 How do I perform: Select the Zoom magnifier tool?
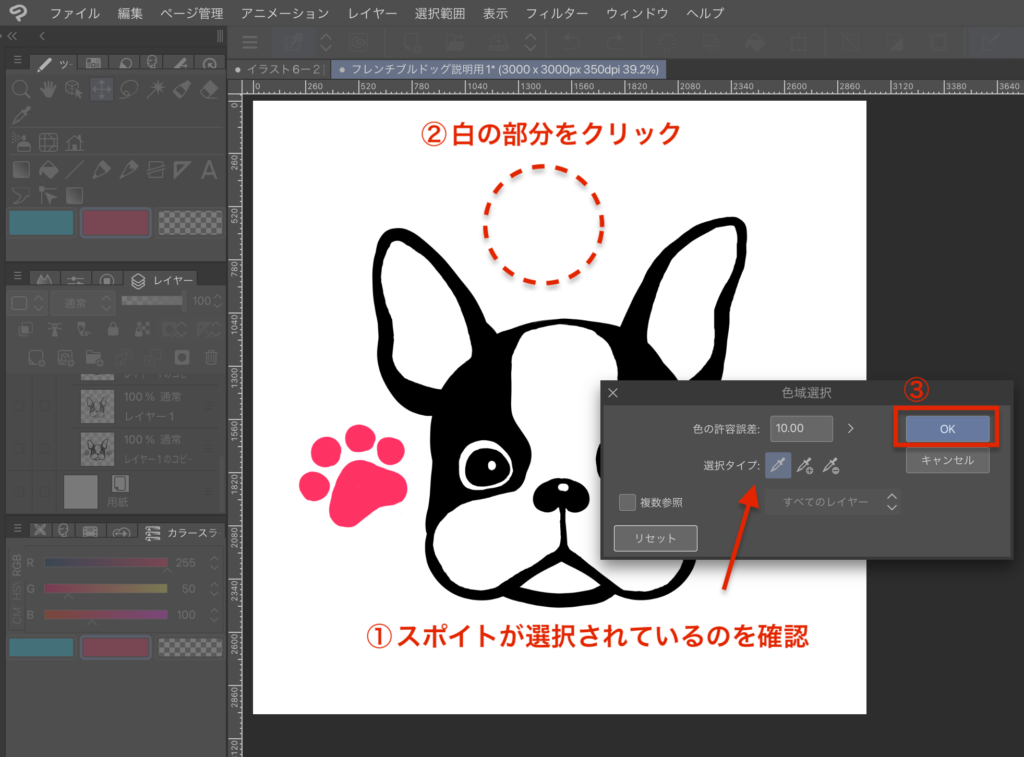click(20, 90)
